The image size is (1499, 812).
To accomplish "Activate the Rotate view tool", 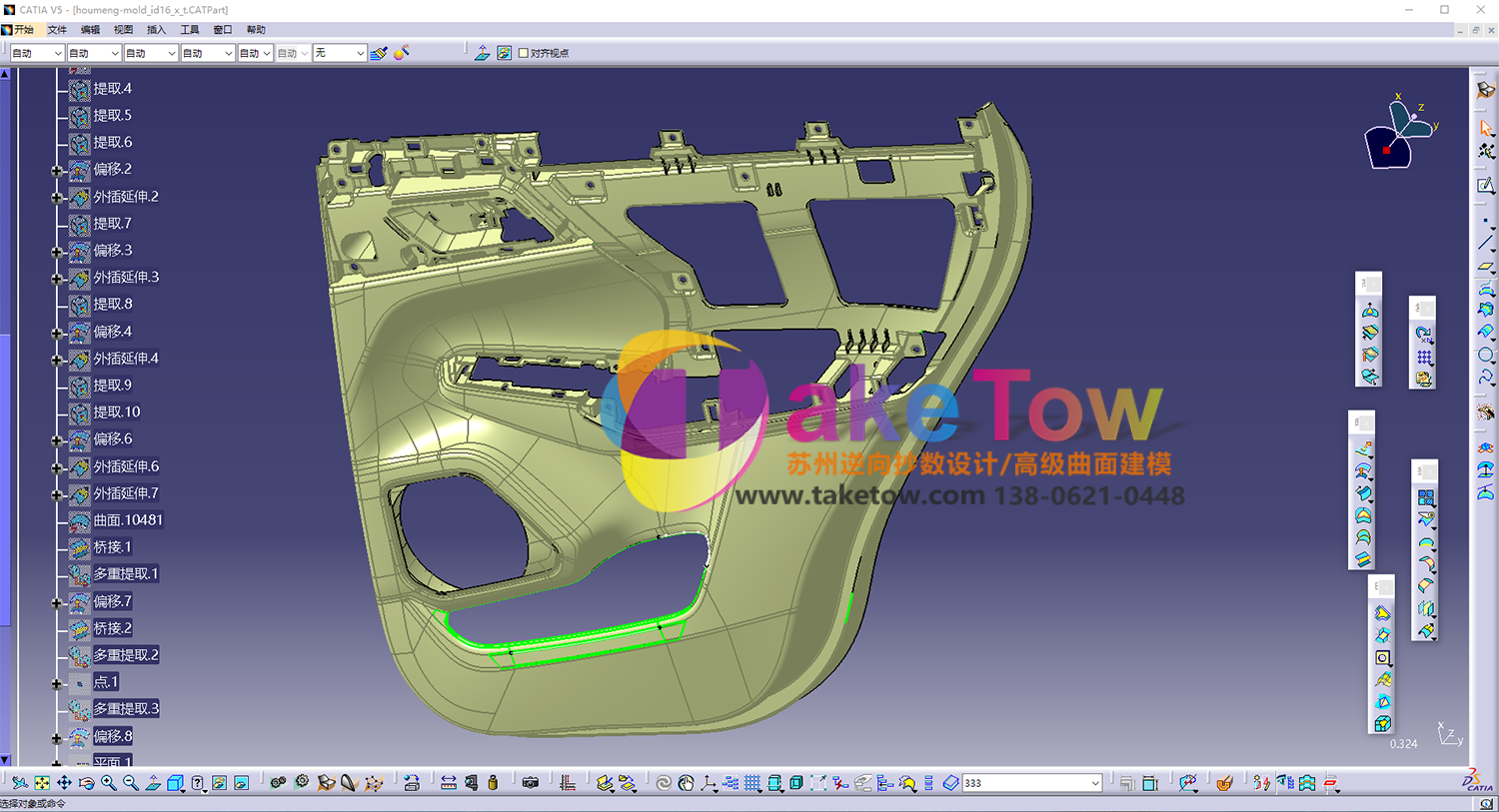I will coord(86,783).
